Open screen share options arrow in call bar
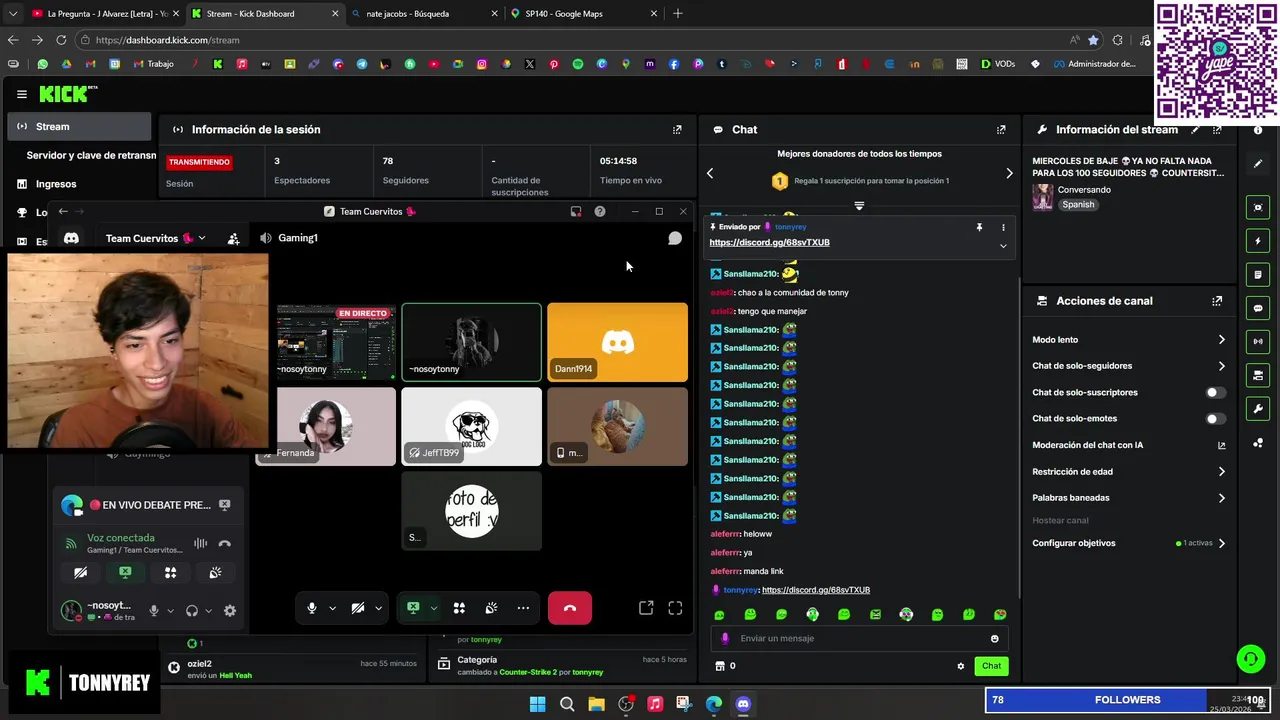The width and height of the screenshot is (1280, 720). [x=434, y=608]
